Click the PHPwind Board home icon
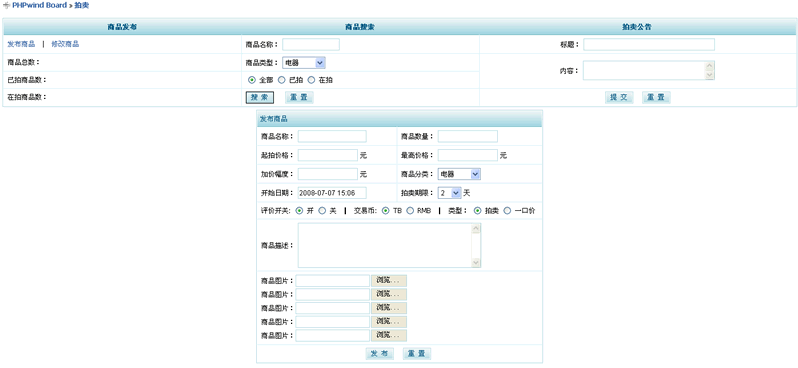The height and width of the screenshot is (368, 798). coord(6,5)
